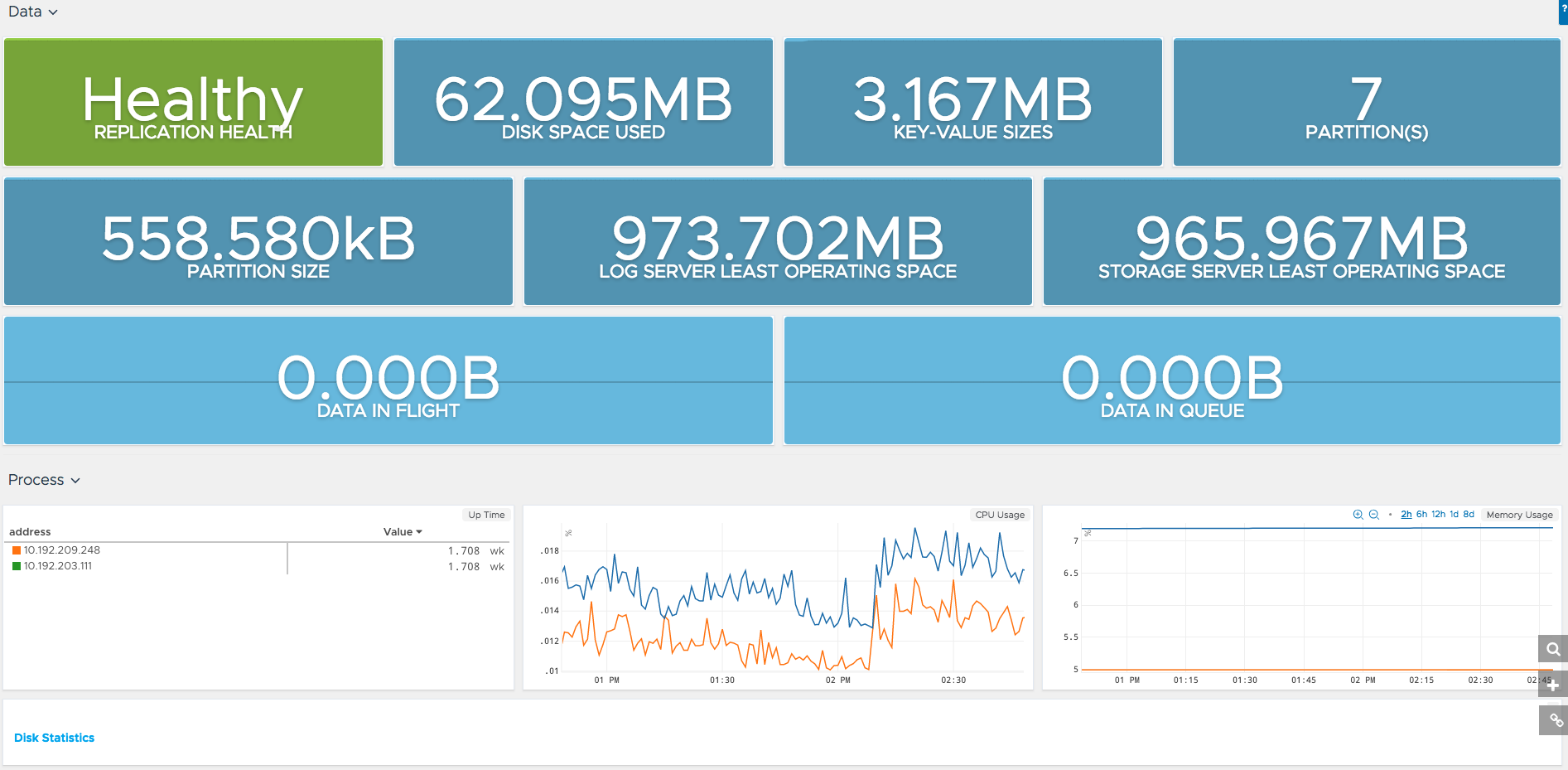
Task: Click the floating plus add button
Action: (1553, 685)
